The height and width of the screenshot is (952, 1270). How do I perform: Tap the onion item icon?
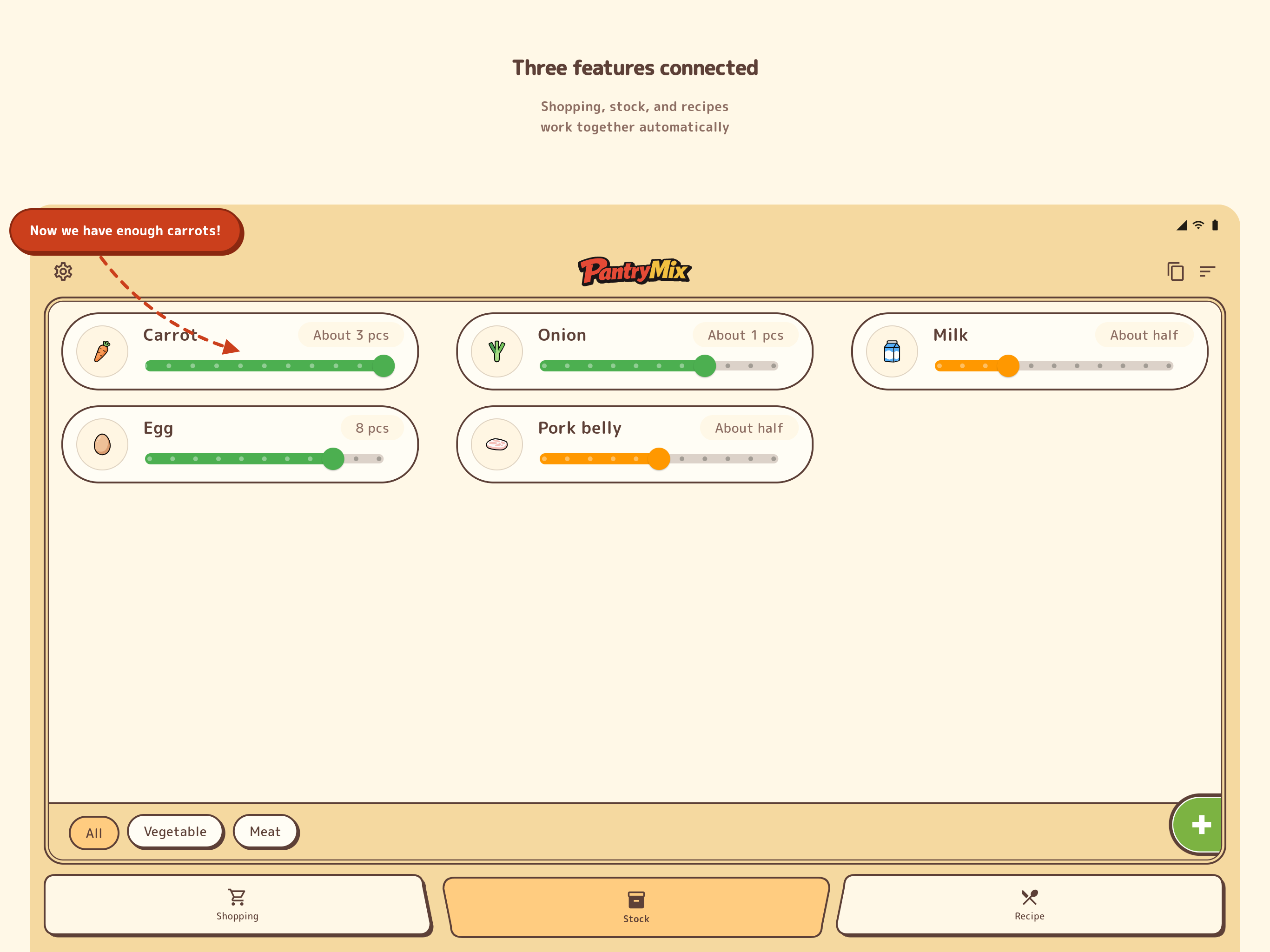pyautogui.click(x=496, y=351)
